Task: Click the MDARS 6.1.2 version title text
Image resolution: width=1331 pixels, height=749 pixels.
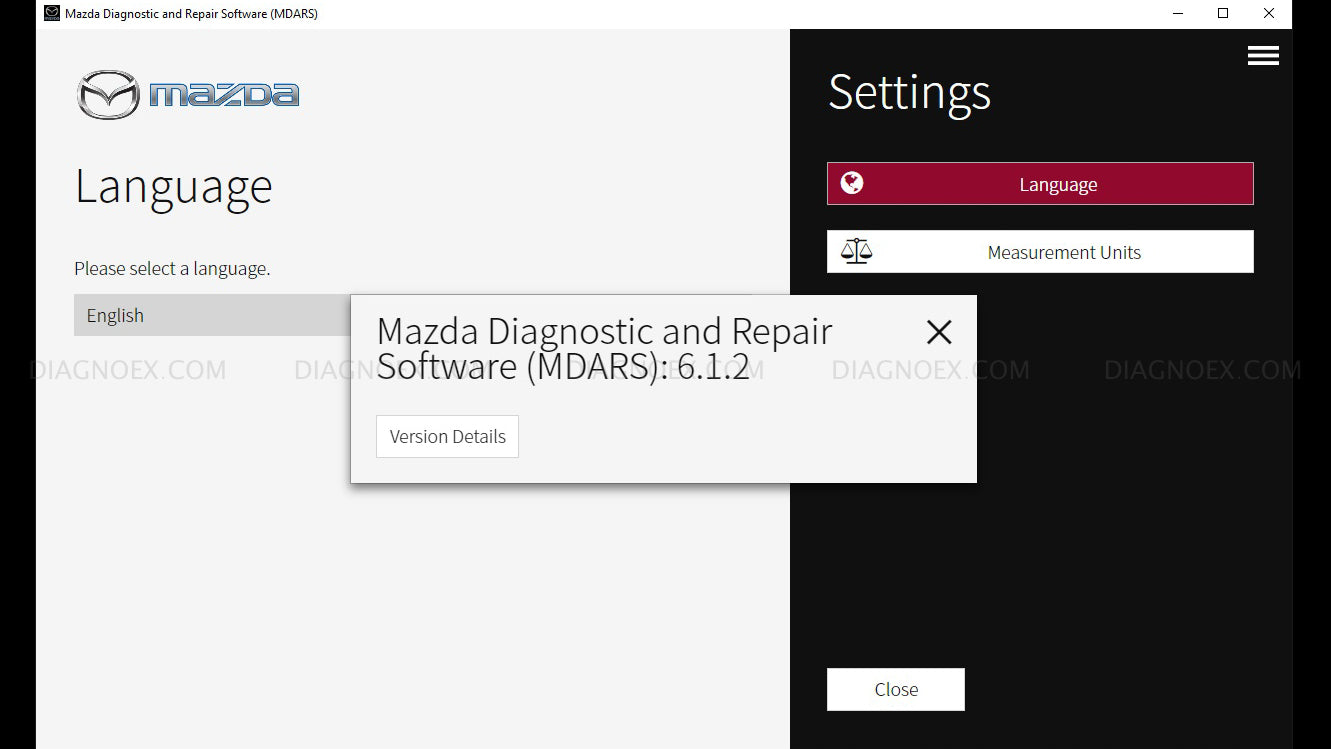Action: pos(603,348)
